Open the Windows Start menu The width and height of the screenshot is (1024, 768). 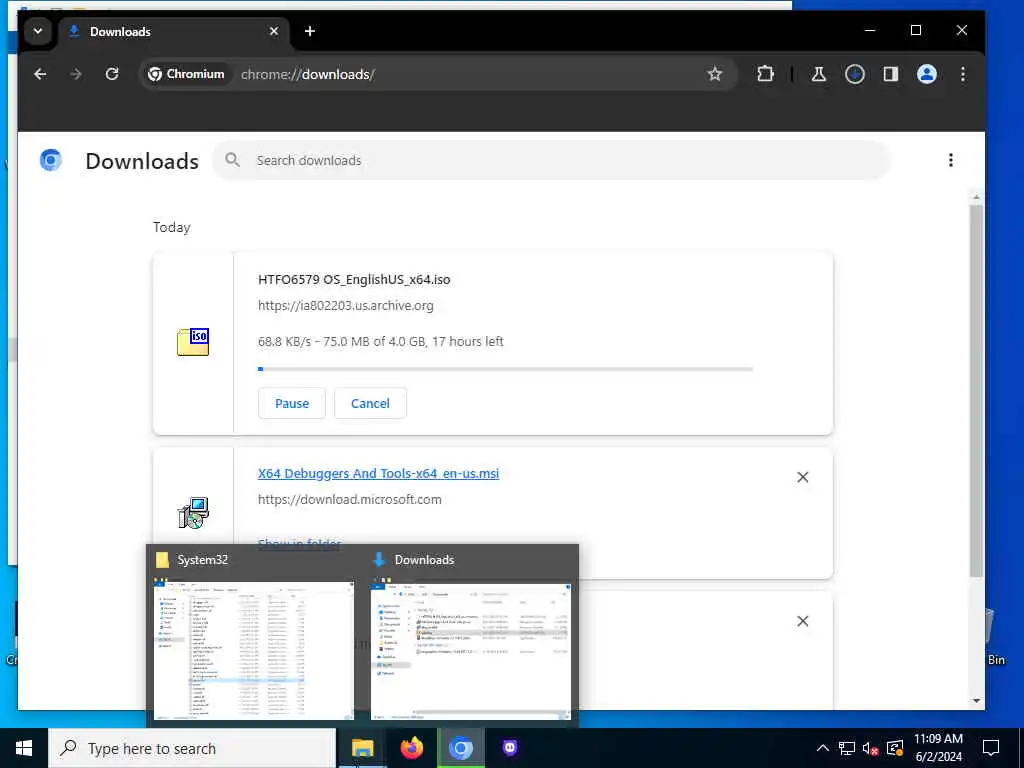pos(24,748)
